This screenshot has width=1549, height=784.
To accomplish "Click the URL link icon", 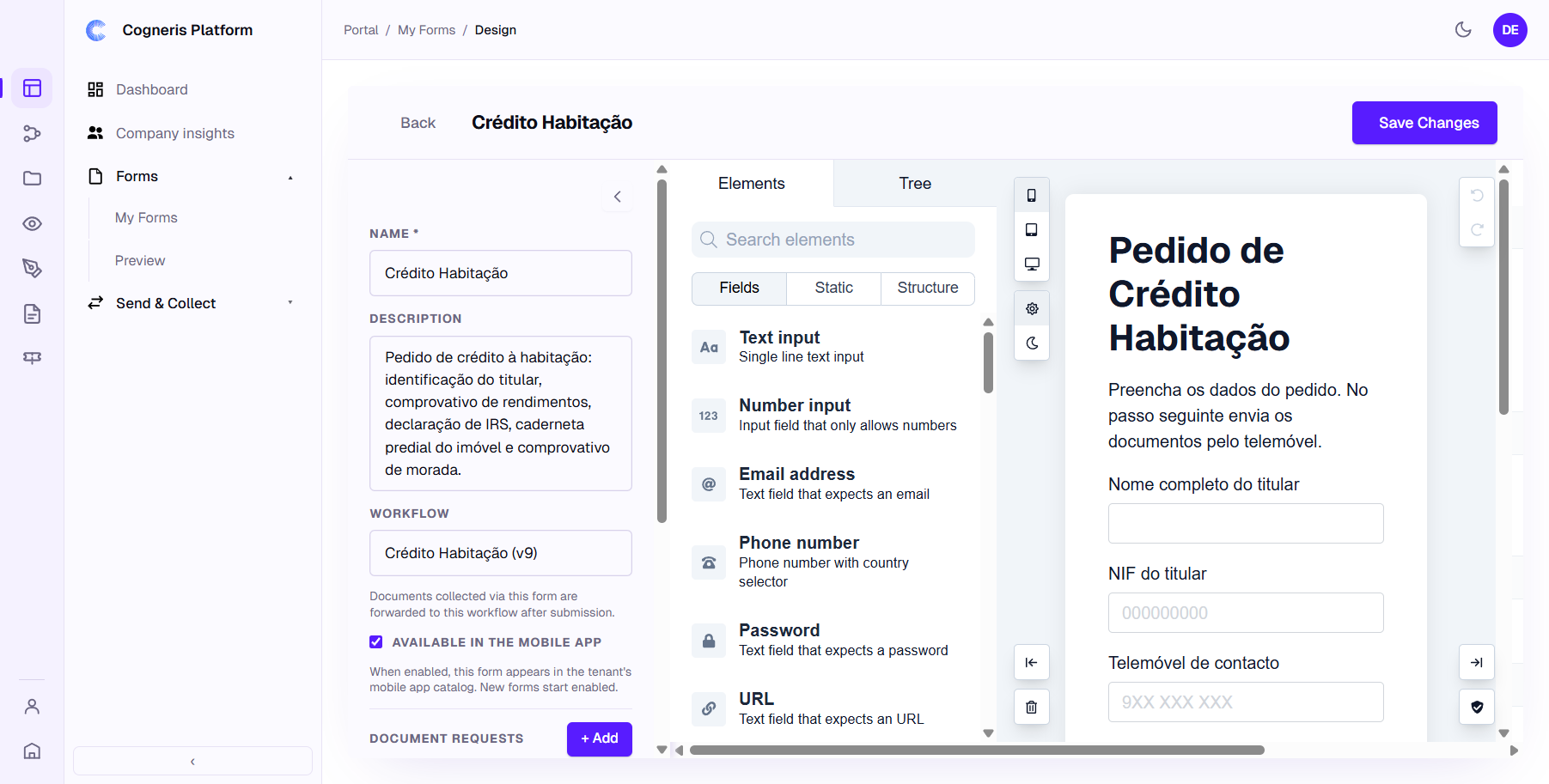I will point(709,709).
